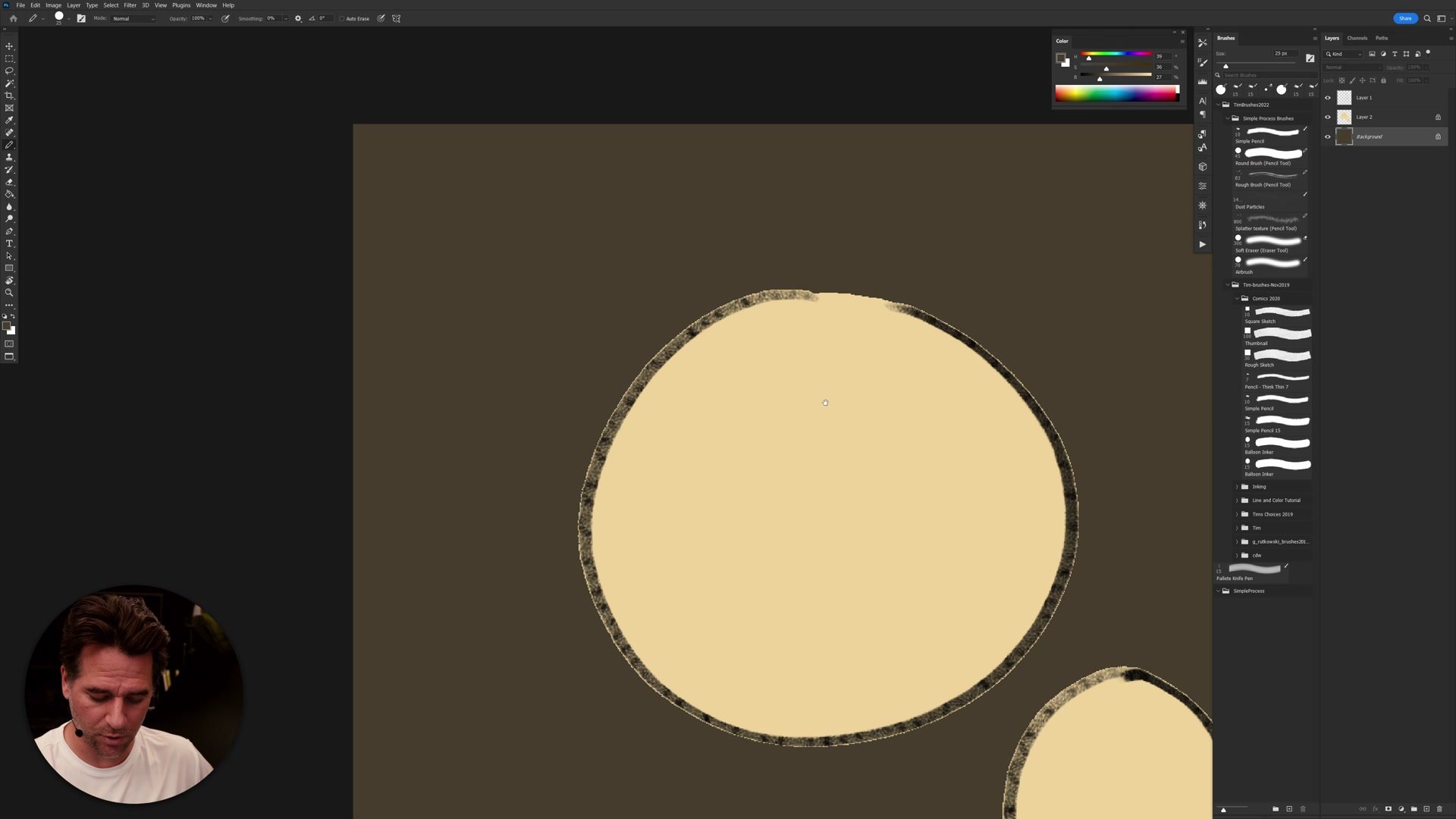Open the Filter menu

click(x=130, y=5)
